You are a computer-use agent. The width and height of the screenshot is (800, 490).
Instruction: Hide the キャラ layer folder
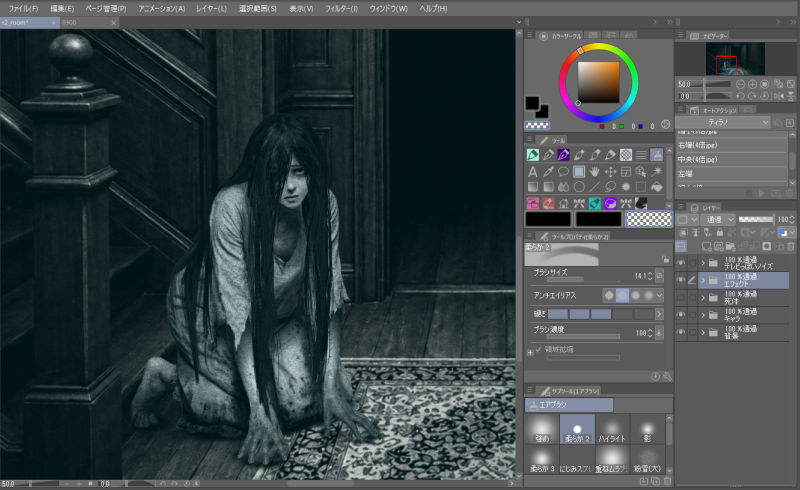tap(681, 315)
